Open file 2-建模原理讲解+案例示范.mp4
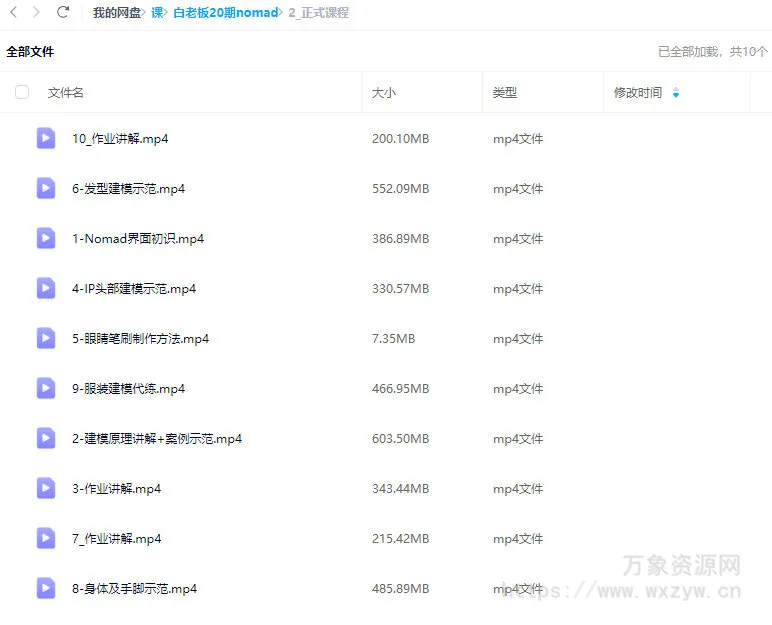Image resolution: width=772 pixels, height=625 pixels. coord(157,438)
